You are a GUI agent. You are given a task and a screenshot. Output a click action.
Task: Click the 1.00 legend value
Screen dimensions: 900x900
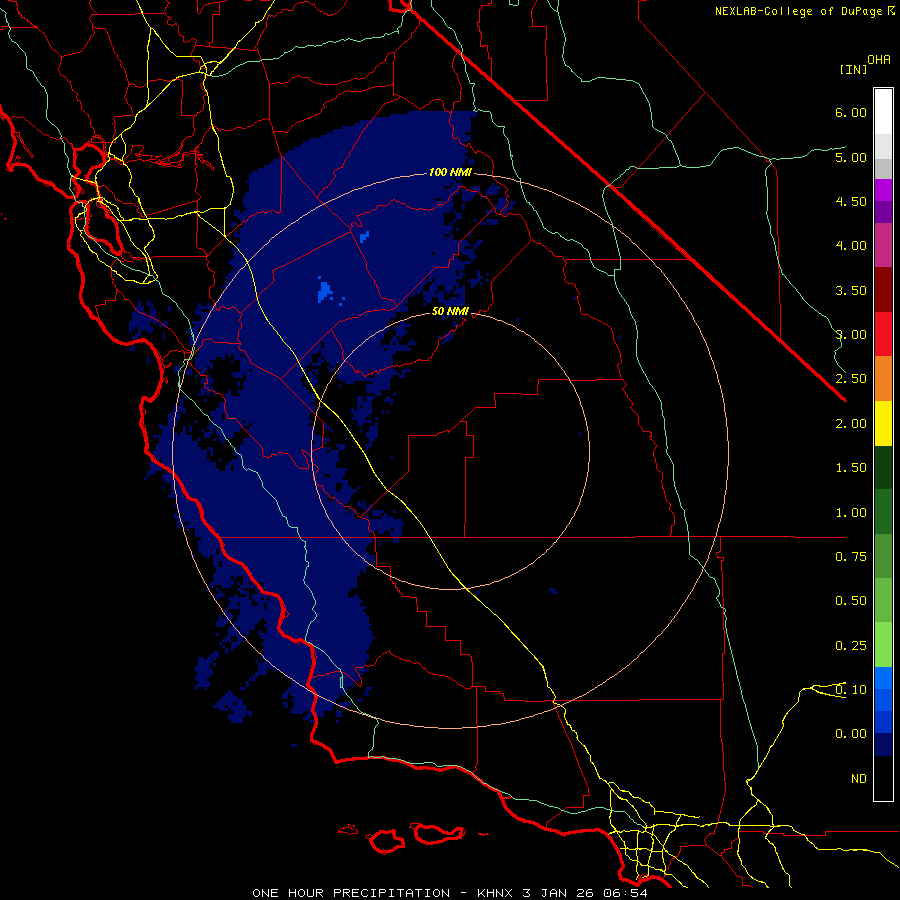tap(851, 513)
